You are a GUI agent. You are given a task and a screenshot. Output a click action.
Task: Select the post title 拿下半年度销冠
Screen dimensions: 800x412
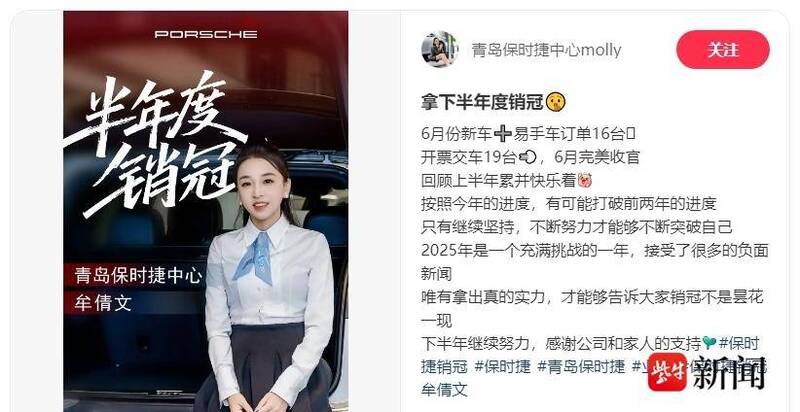click(x=482, y=102)
